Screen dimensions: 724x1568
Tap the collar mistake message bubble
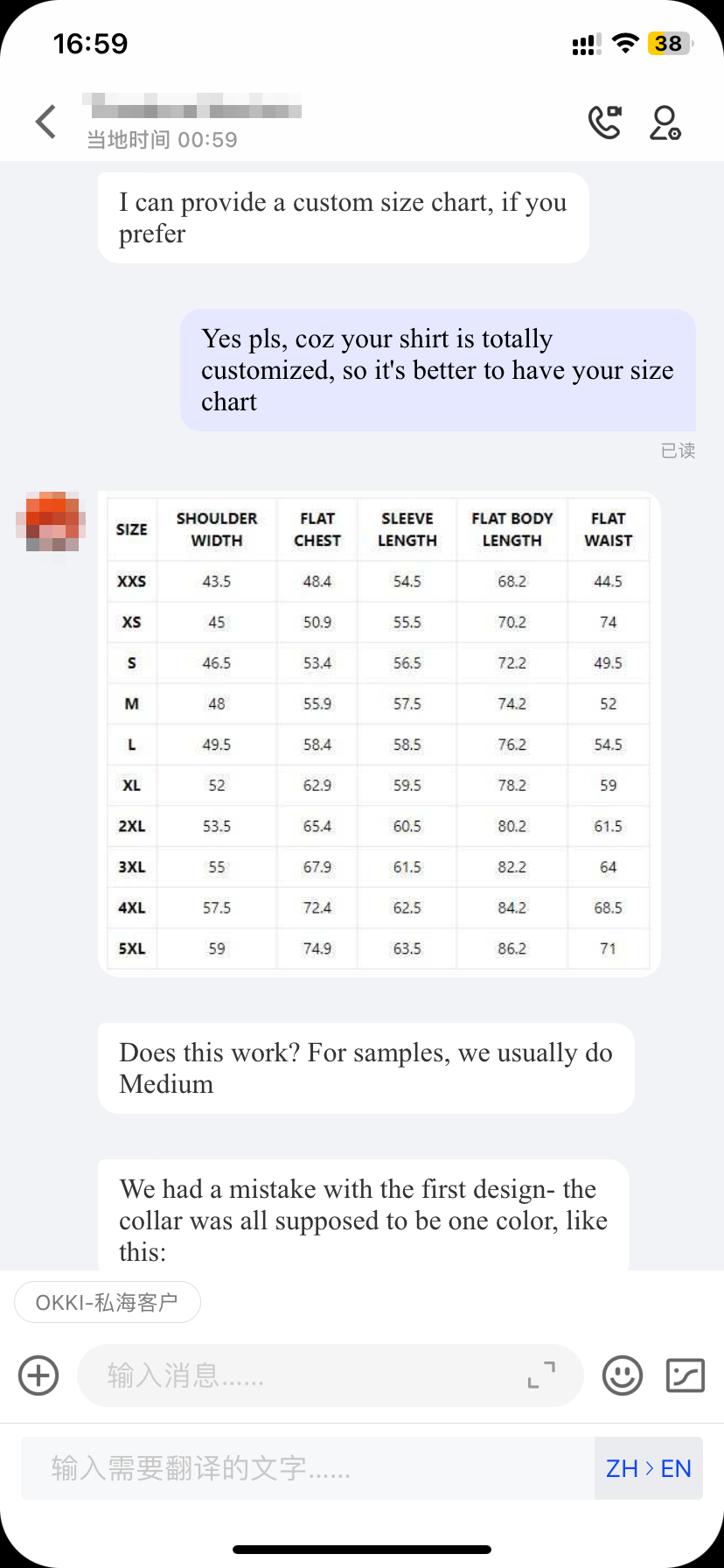364,1216
